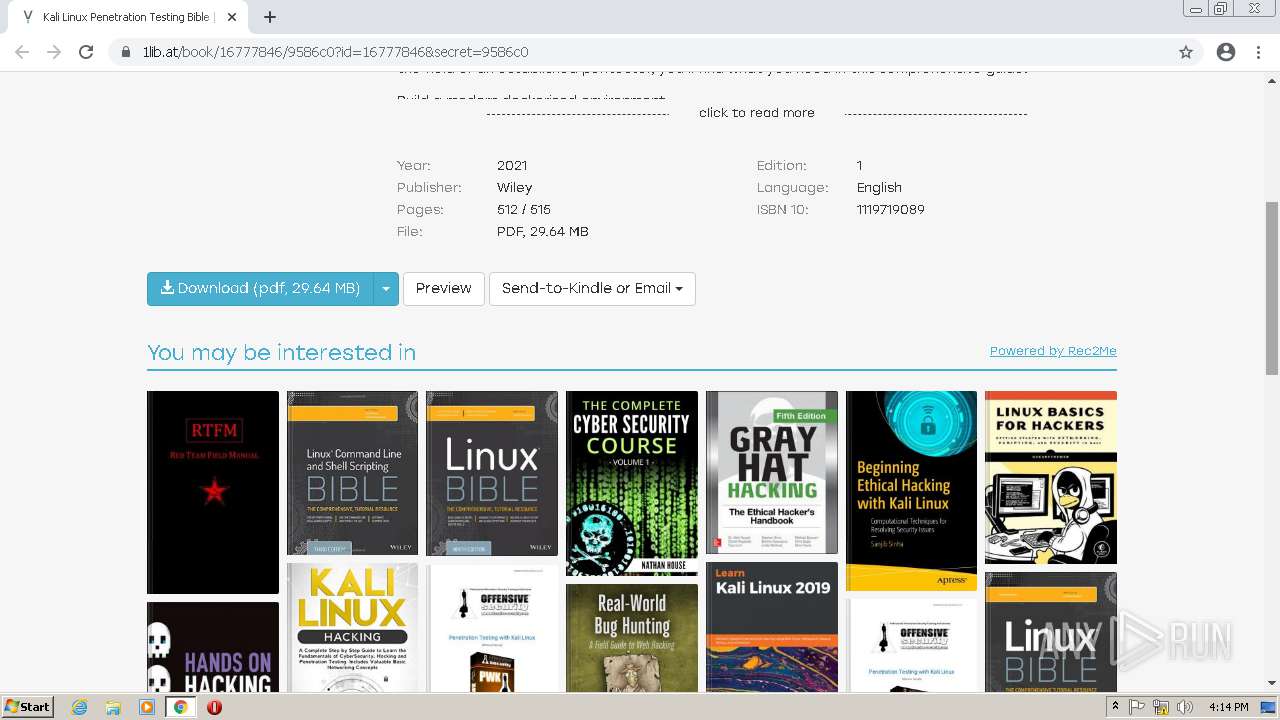This screenshot has height=720, width=1280.
Task: Download the PDF 29.64 MB file
Action: [260, 288]
